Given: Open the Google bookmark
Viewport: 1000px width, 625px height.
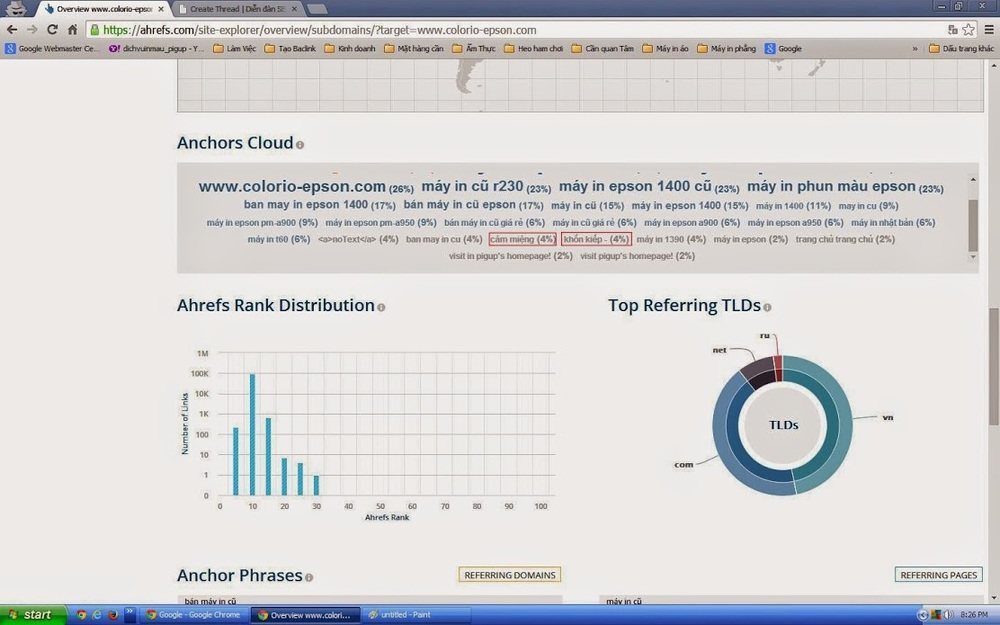Looking at the screenshot, I should (x=783, y=48).
